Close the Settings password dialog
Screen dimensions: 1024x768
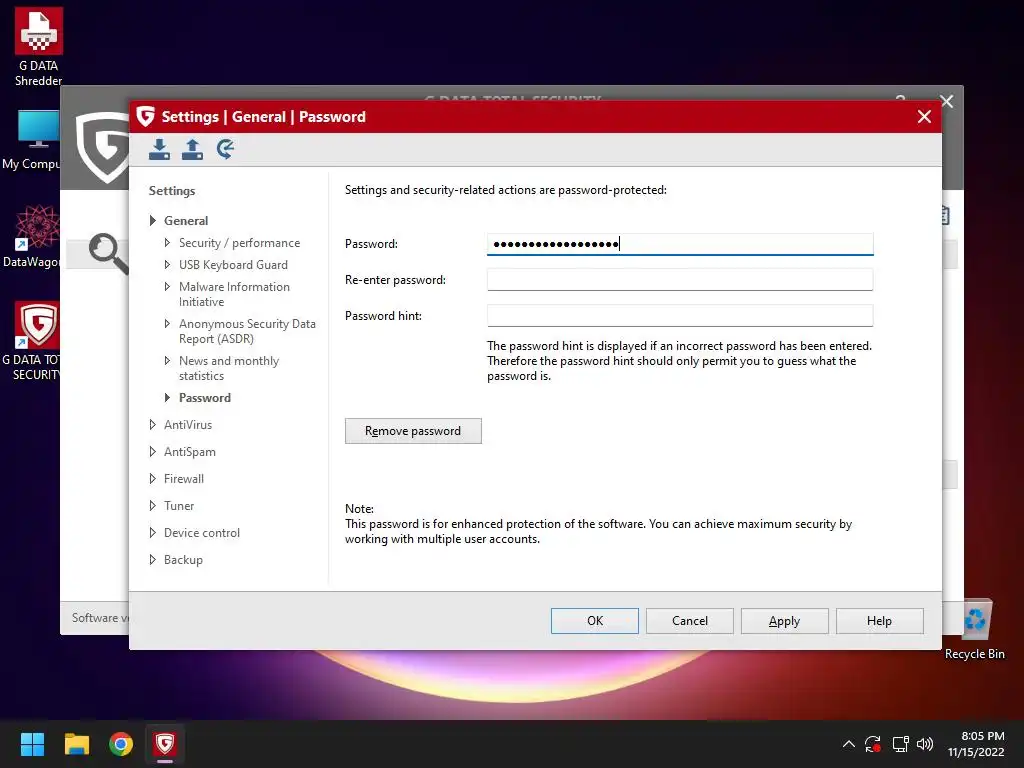pos(924,117)
